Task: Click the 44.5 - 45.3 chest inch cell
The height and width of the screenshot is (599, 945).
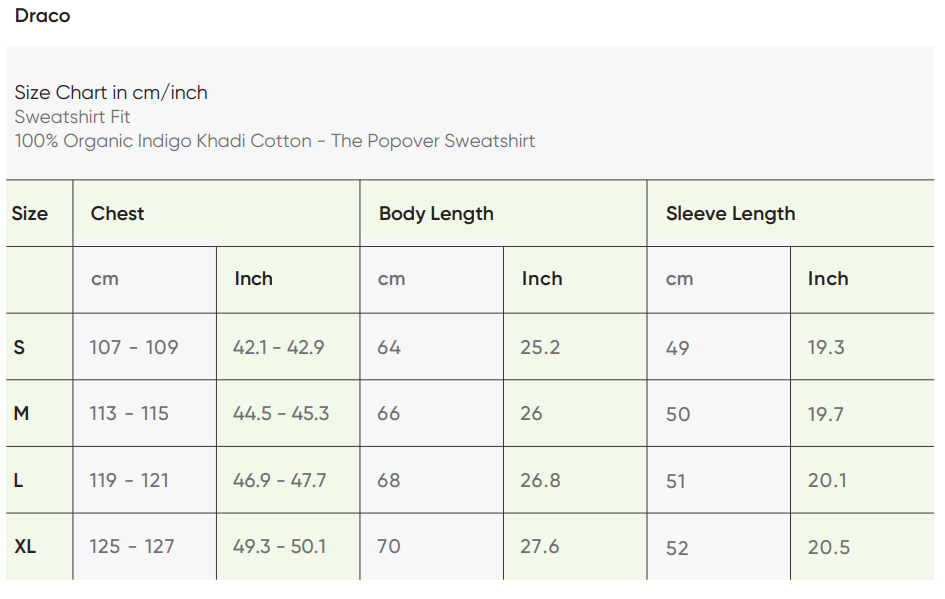Action: (x=281, y=414)
